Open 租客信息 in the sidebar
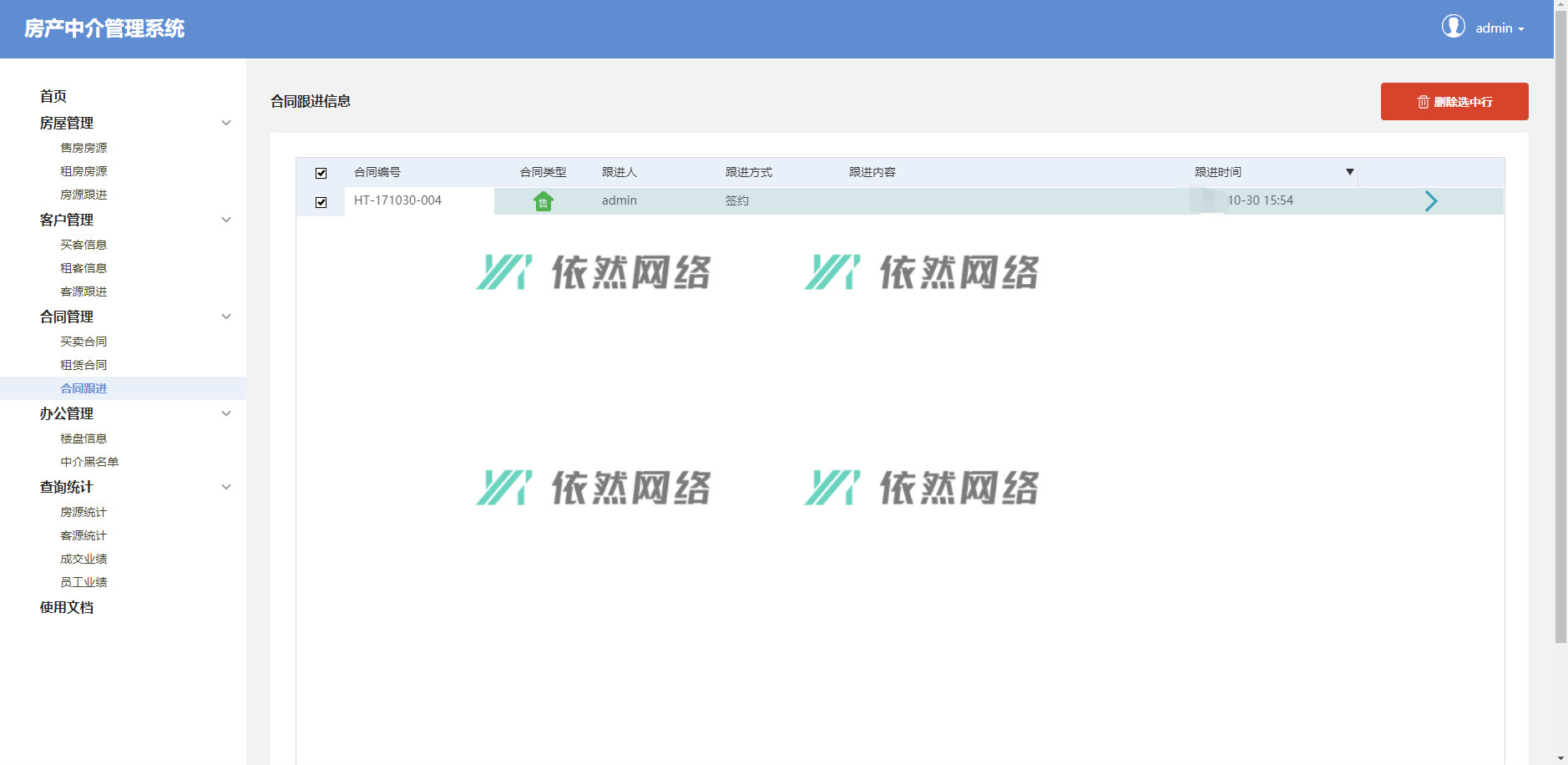1568x765 pixels. [x=83, y=268]
